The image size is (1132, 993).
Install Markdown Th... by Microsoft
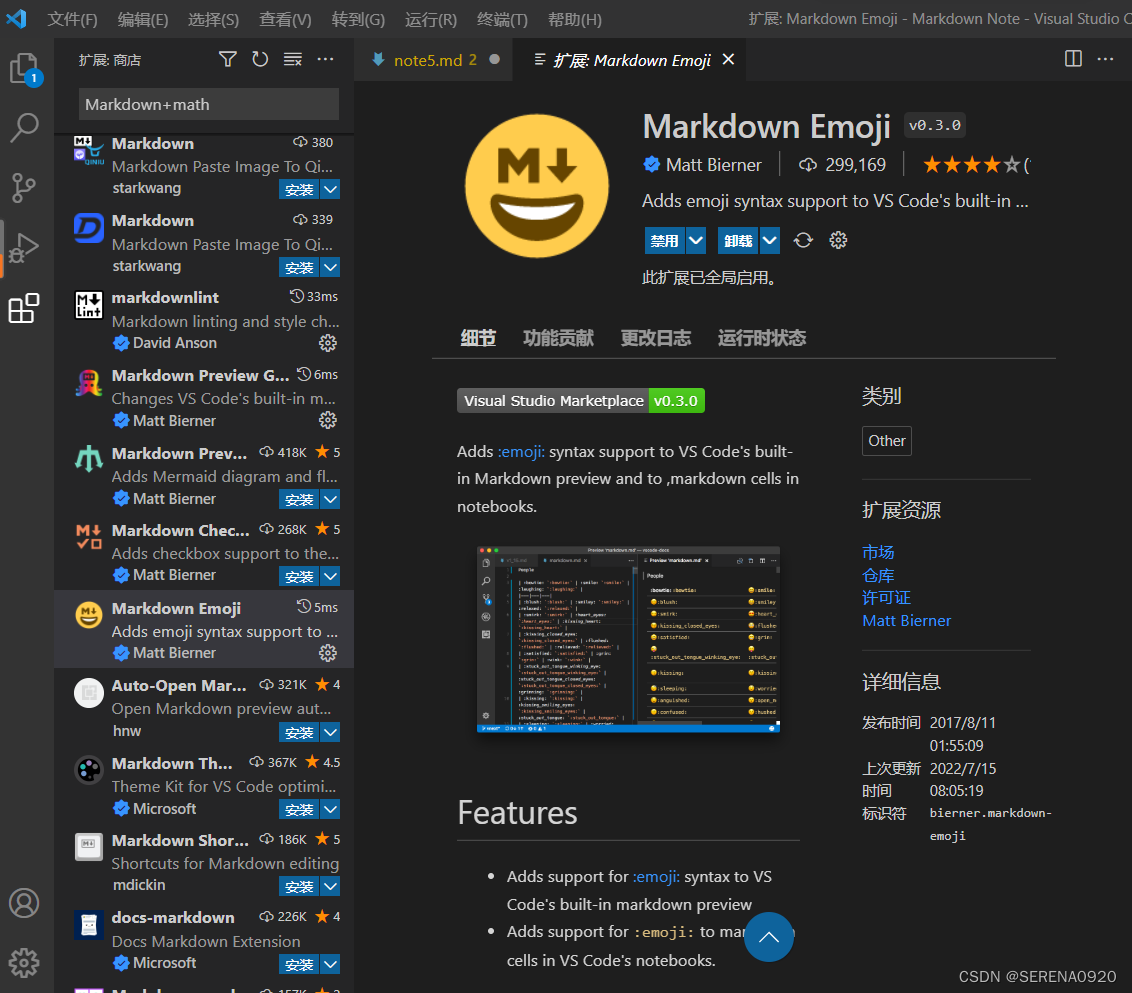[x=299, y=810]
